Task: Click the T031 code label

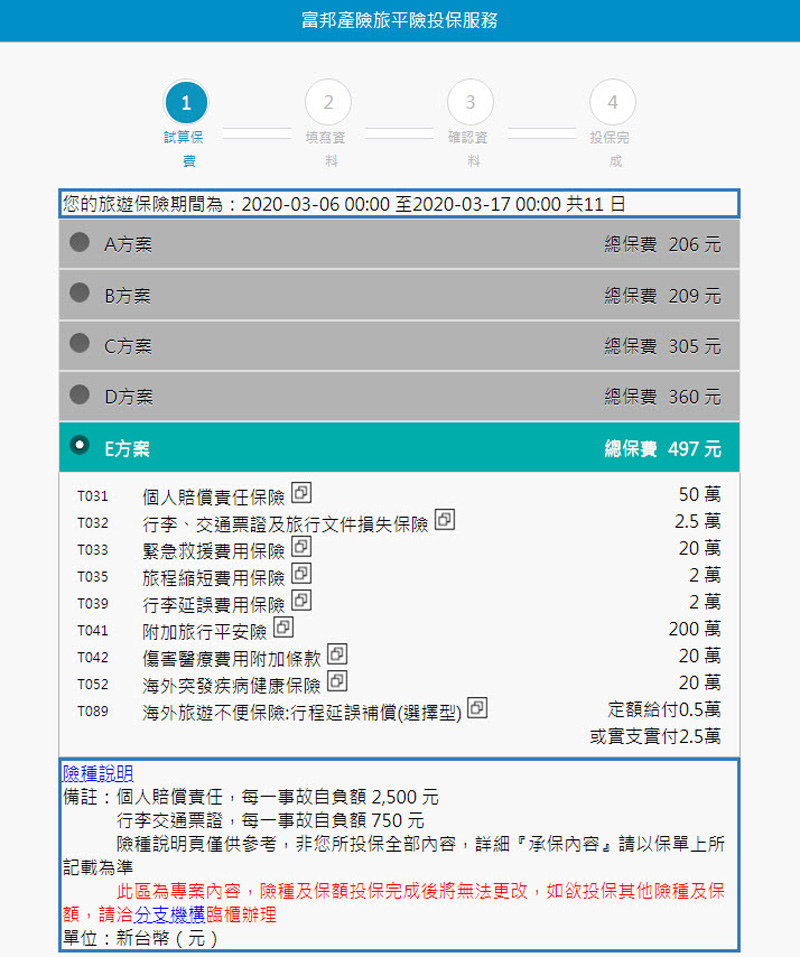Action: click(93, 496)
